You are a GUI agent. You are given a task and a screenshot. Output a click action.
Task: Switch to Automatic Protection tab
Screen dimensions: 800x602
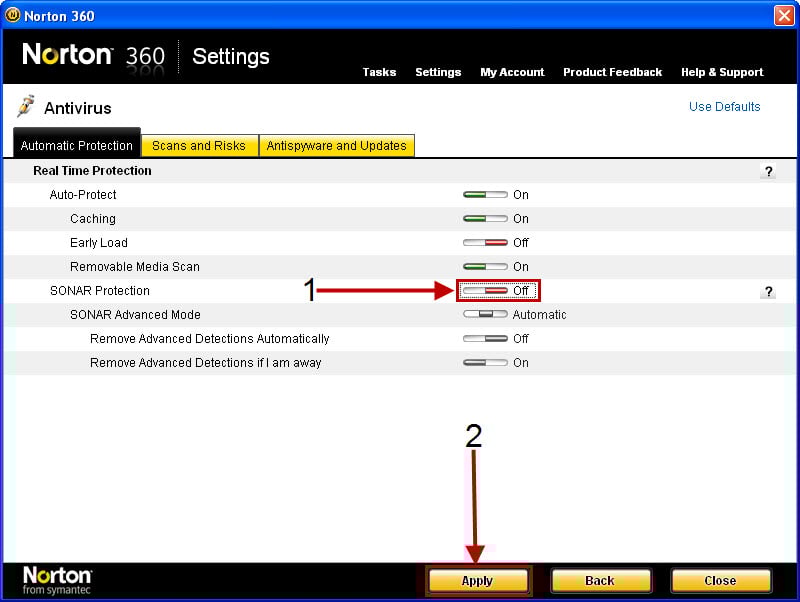[x=77, y=143]
